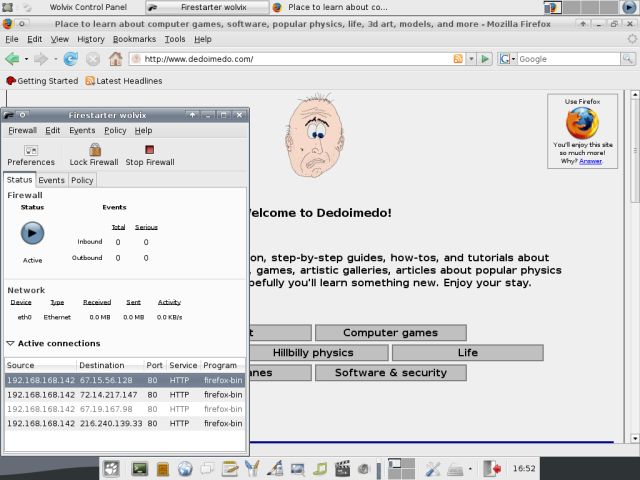Open Firestarter Preferences

31,155
